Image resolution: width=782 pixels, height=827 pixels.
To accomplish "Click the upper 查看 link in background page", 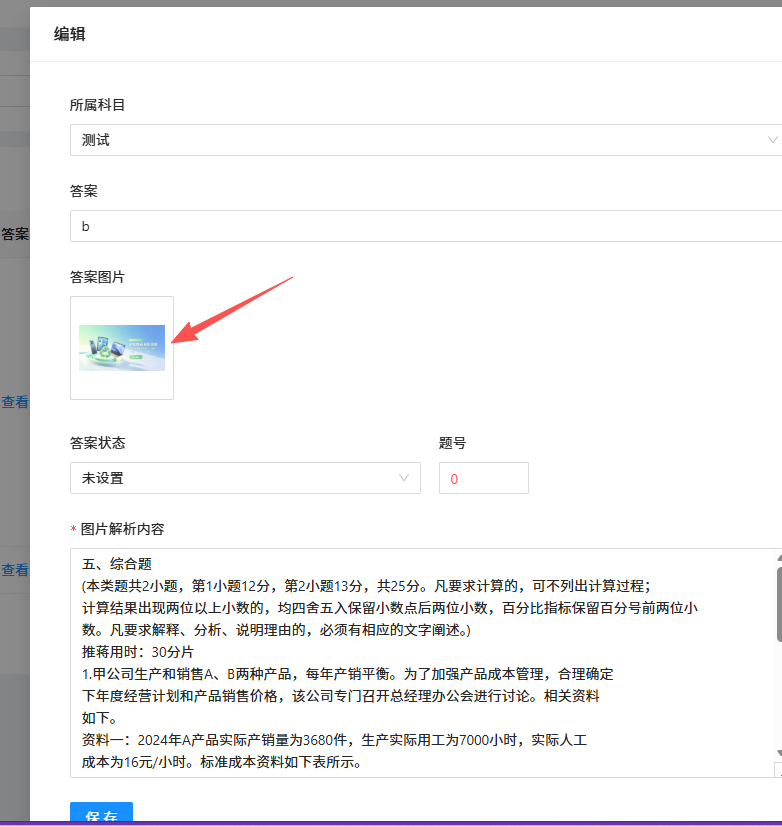I will tap(15, 402).
